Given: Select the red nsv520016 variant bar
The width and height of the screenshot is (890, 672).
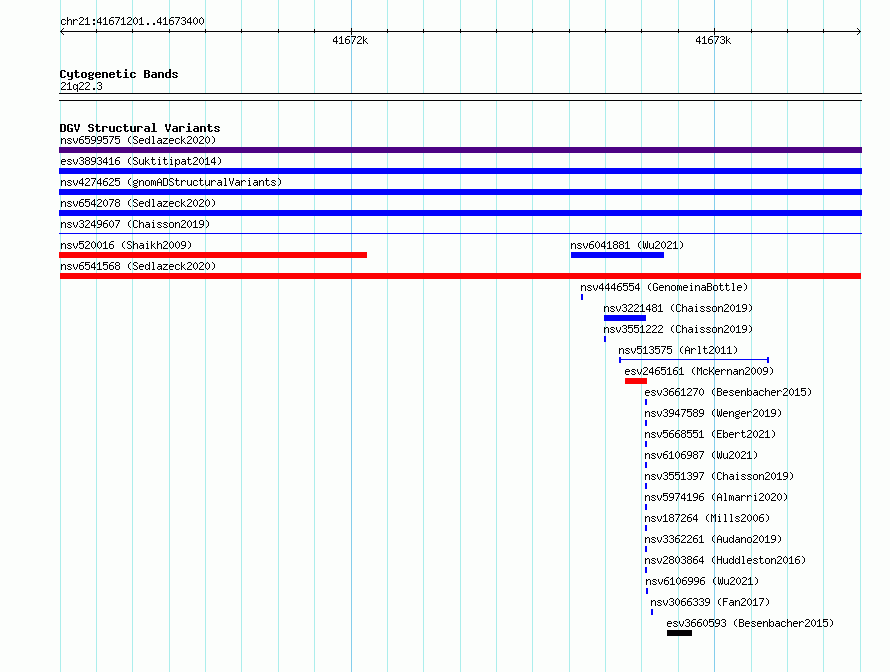Looking at the screenshot, I should click(213, 255).
